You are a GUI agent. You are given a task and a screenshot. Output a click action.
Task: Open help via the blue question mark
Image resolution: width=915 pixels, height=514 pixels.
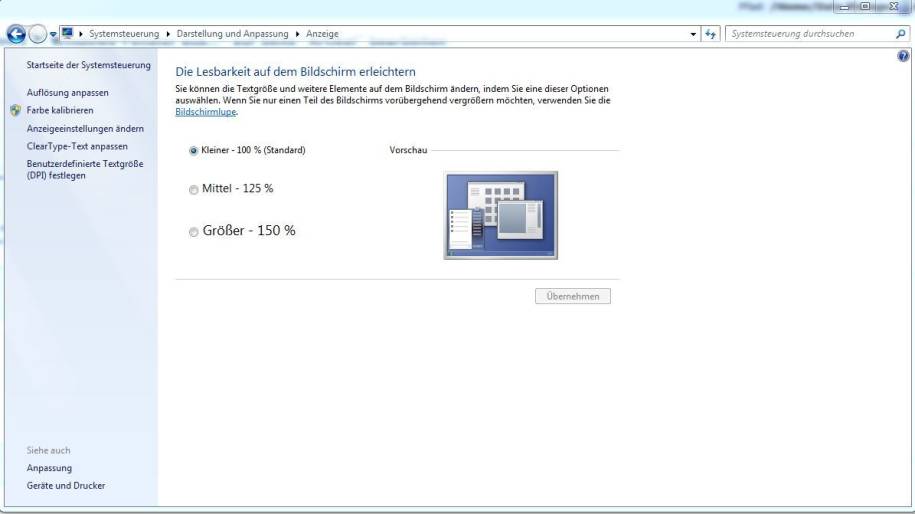tap(903, 56)
